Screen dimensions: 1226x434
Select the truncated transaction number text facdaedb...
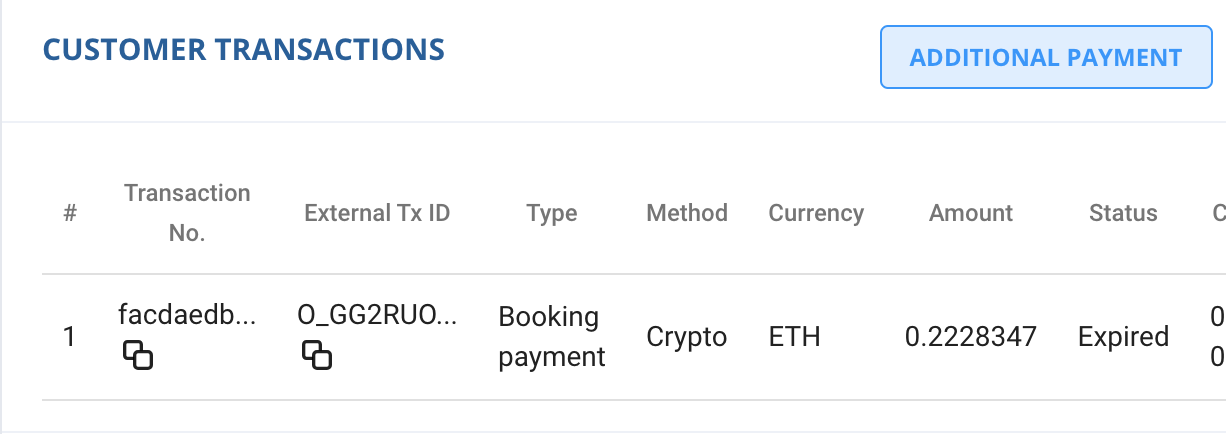[187, 315]
